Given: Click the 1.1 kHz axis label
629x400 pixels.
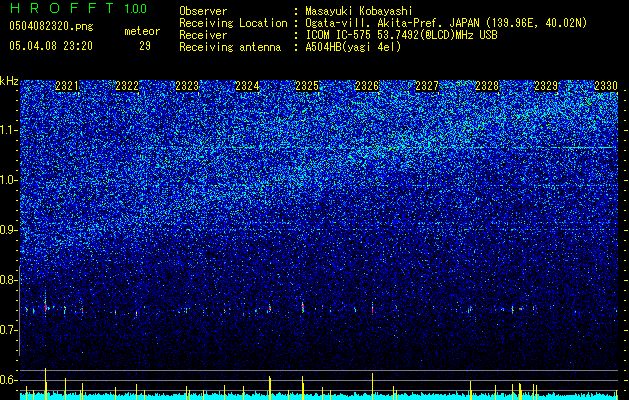Looking at the screenshot, I should point(9,130).
